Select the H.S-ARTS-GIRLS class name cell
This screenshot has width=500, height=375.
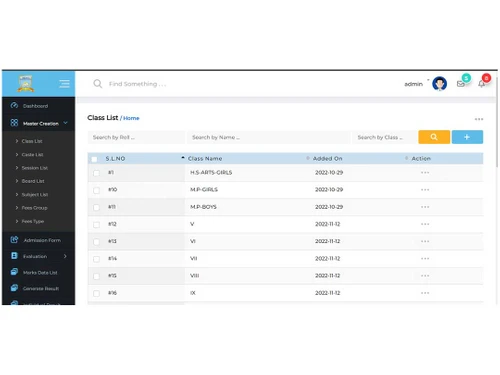[211, 172]
